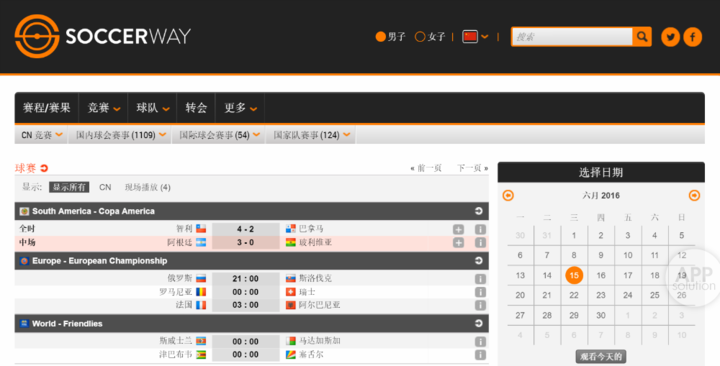
Task: Open the Facebook icon link
Action: (692, 37)
